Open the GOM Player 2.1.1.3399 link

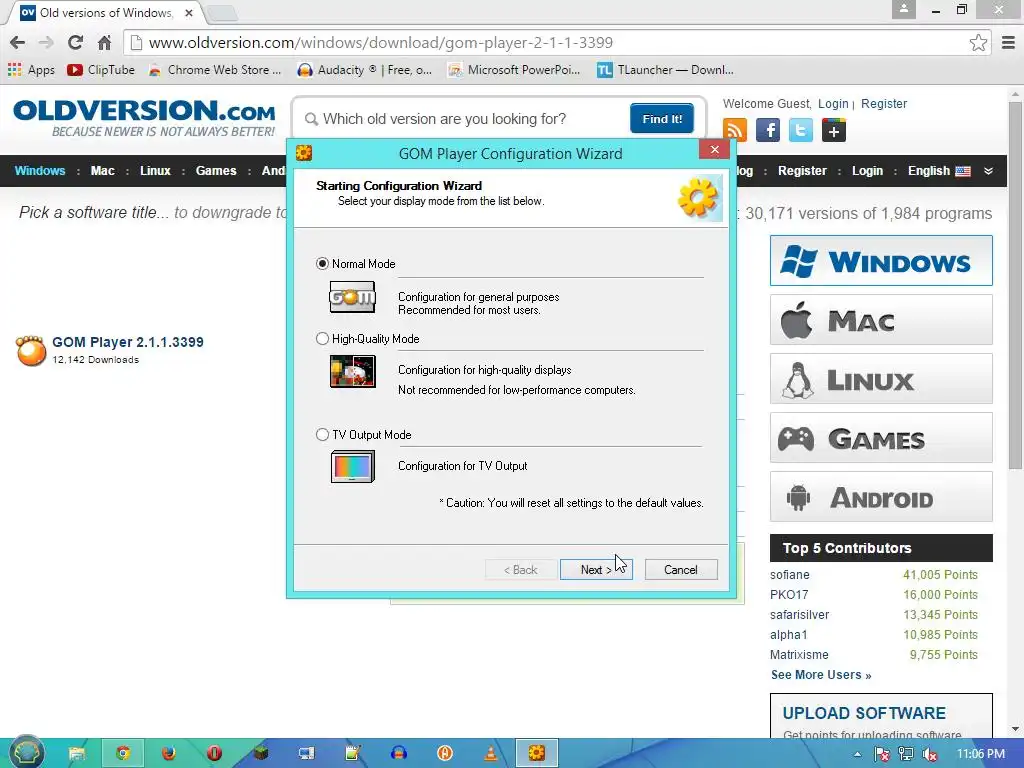(x=128, y=342)
